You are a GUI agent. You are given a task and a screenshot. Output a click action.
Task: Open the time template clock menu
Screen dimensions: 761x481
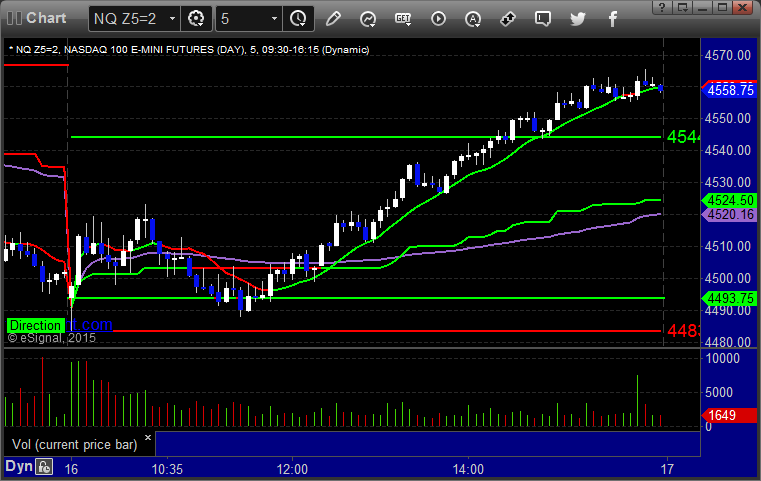pyautogui.click(x=298, y=19)
